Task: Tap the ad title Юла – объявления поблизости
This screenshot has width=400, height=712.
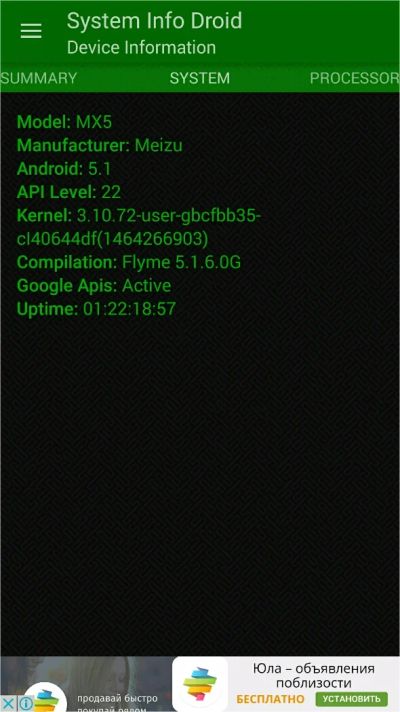Action: click(314, 676)
